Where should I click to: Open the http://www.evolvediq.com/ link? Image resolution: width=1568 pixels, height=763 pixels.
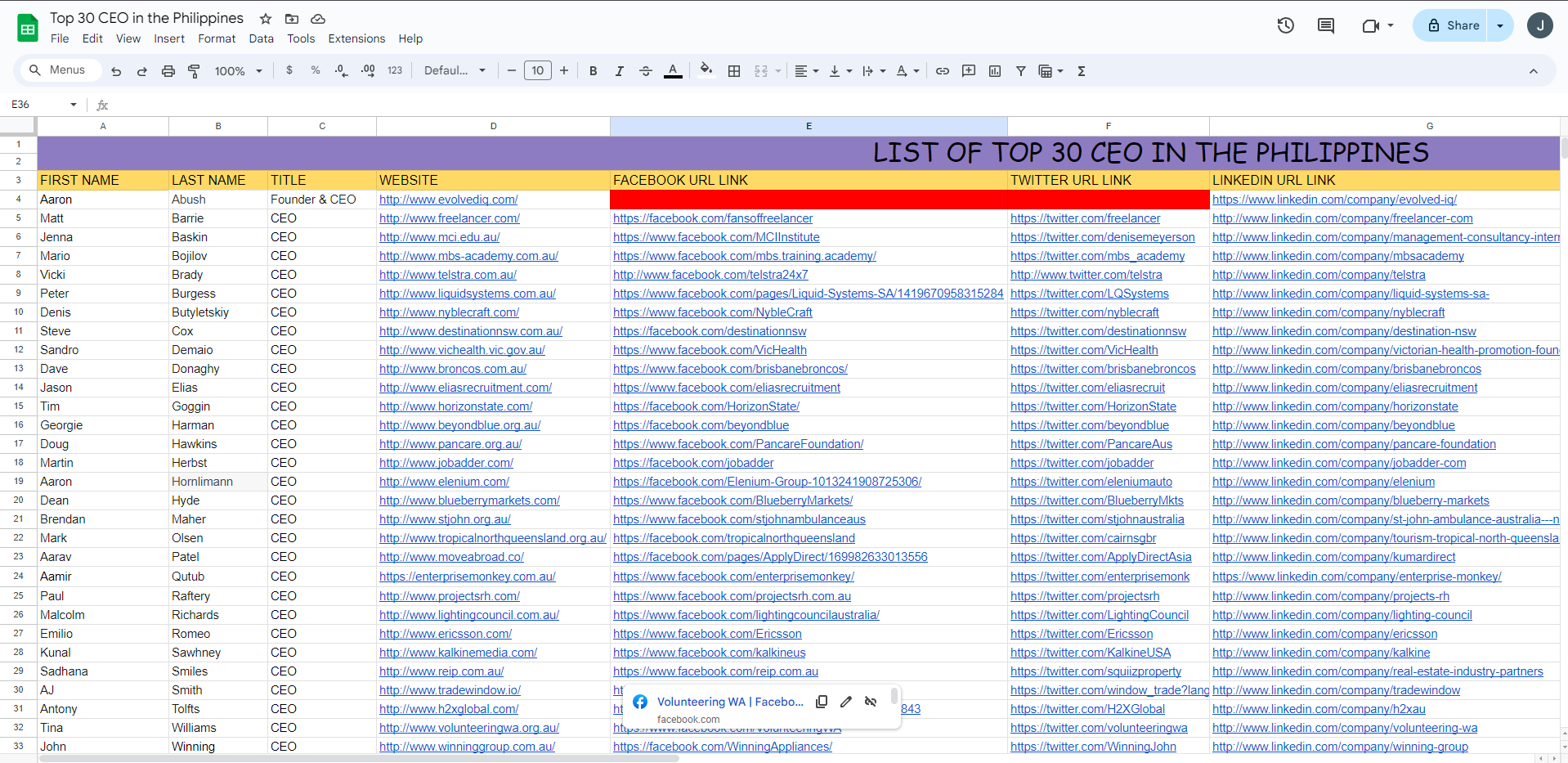pyautogui.click(x=449, y=200)
